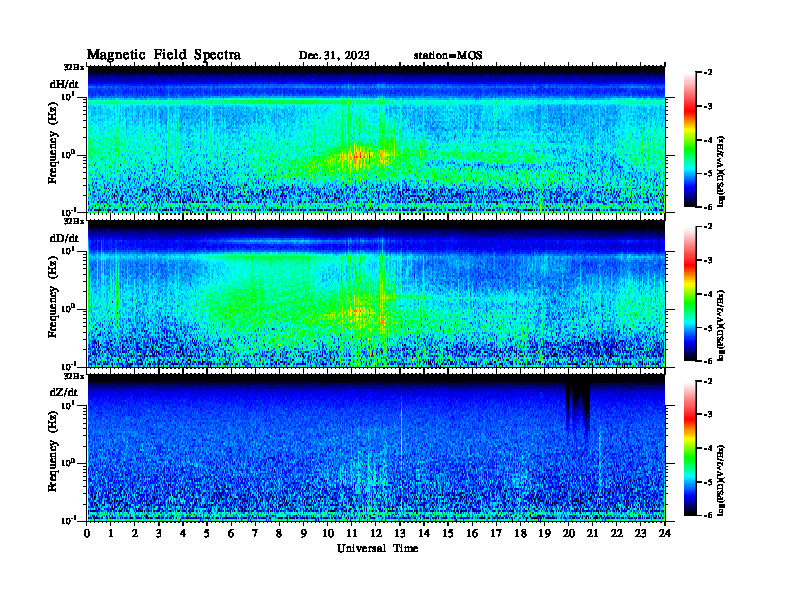Viewport: 792px width, 612px height.
Task: Click hour 3 on the Universal Time axis
Action: tap(159, 534)
